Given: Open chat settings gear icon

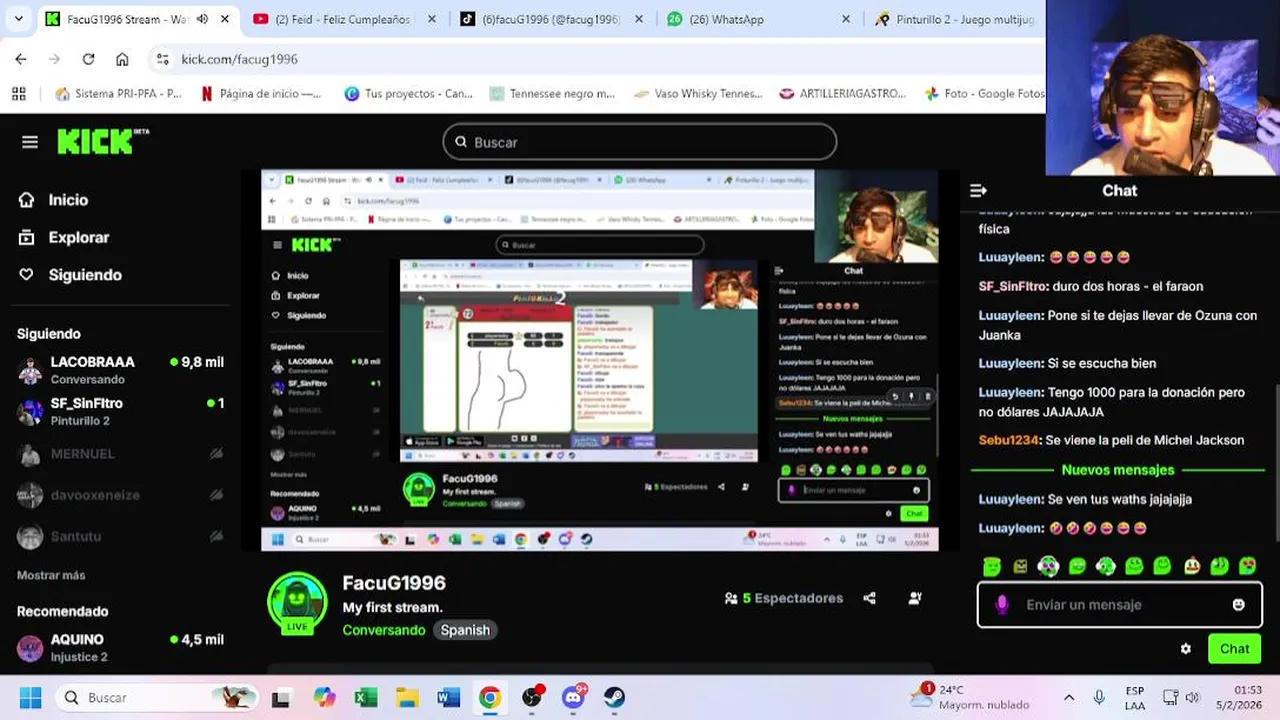Looking at the screenshot, I should [1186, 649].
